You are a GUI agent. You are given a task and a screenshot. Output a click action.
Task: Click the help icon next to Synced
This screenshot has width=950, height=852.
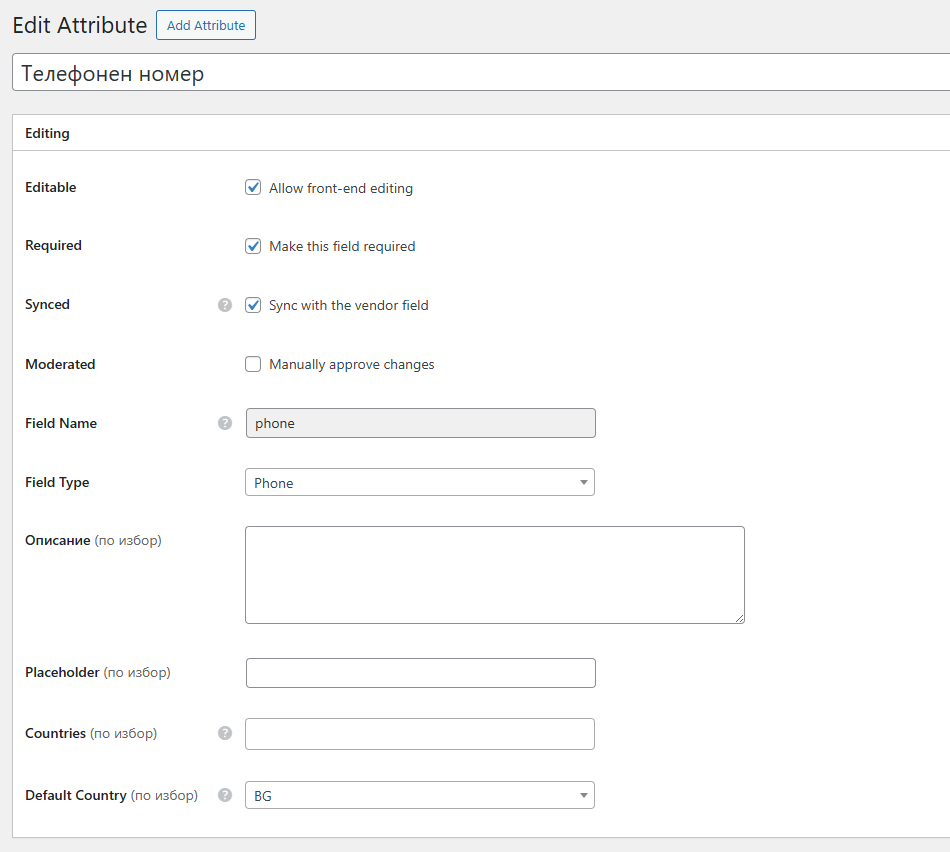point(225,305)
